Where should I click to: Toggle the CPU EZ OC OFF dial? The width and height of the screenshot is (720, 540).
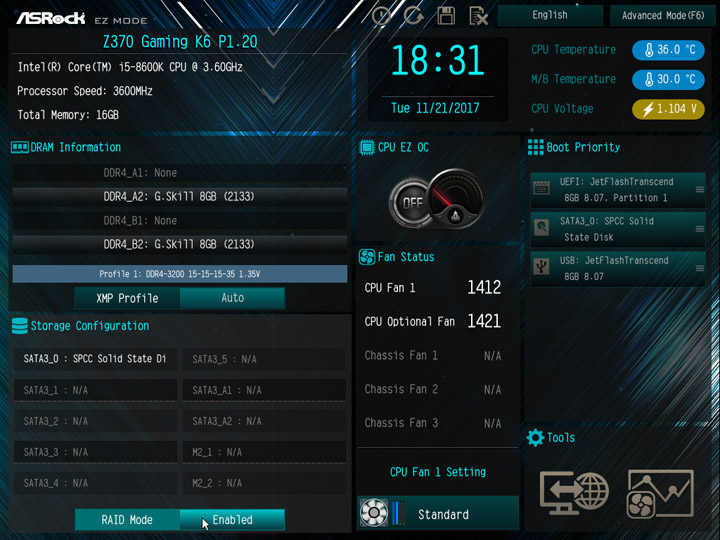click(411, 202)
